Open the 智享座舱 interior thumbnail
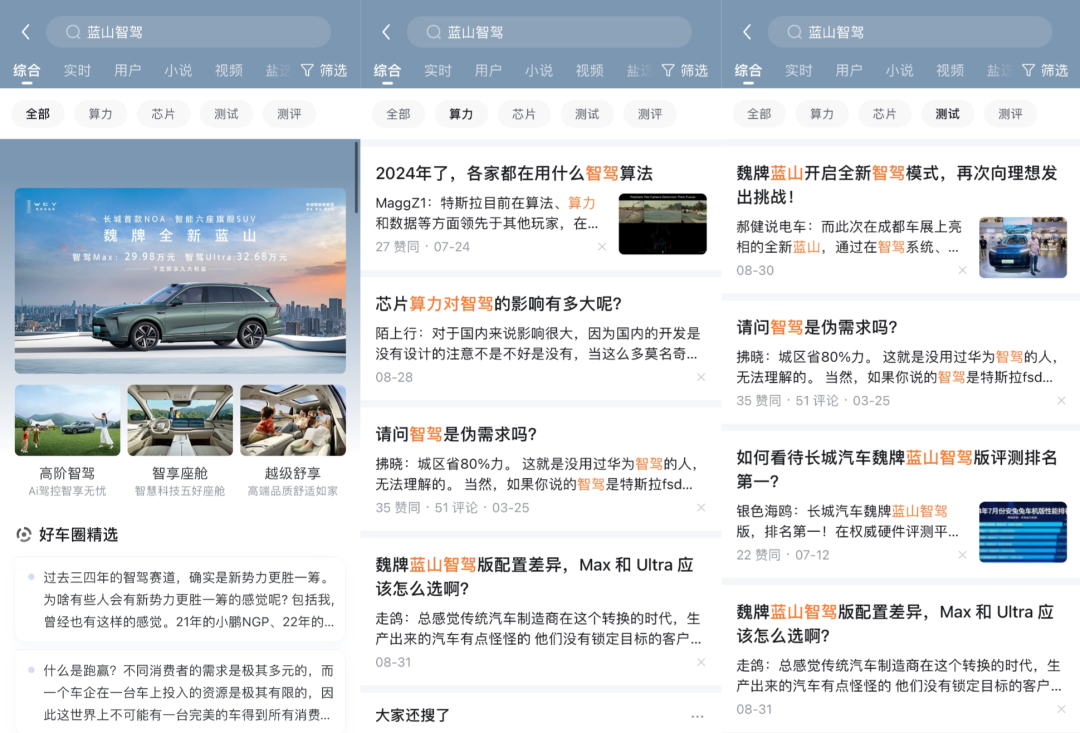1080x733 pixels. pyautogui.click(x=180, y=420)
